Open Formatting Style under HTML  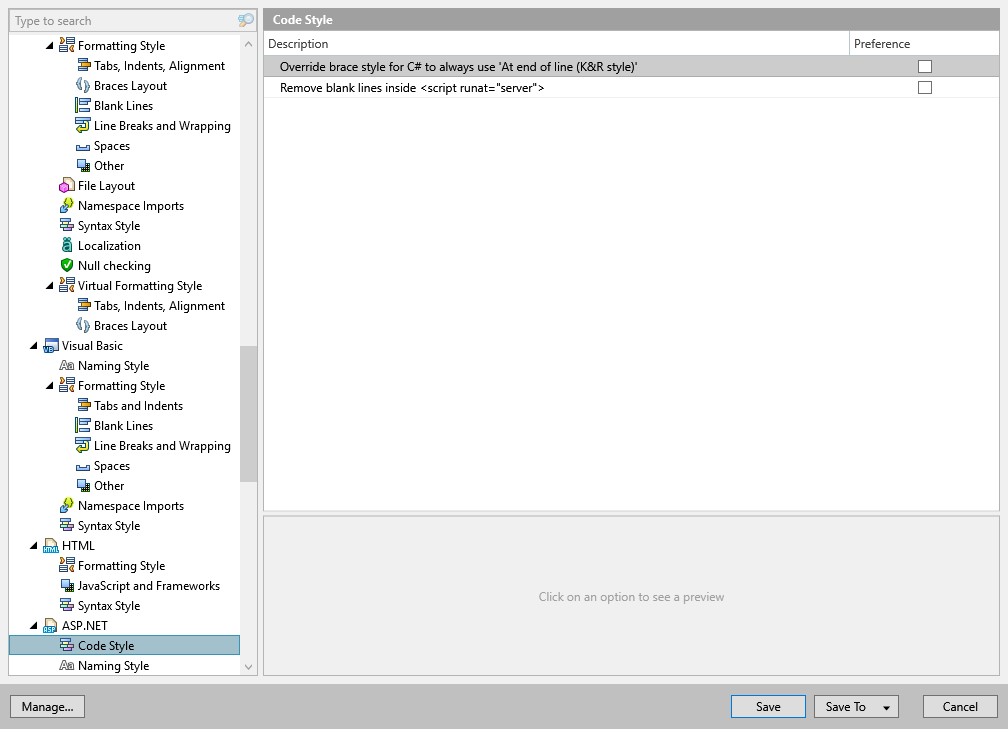(121, 566)
